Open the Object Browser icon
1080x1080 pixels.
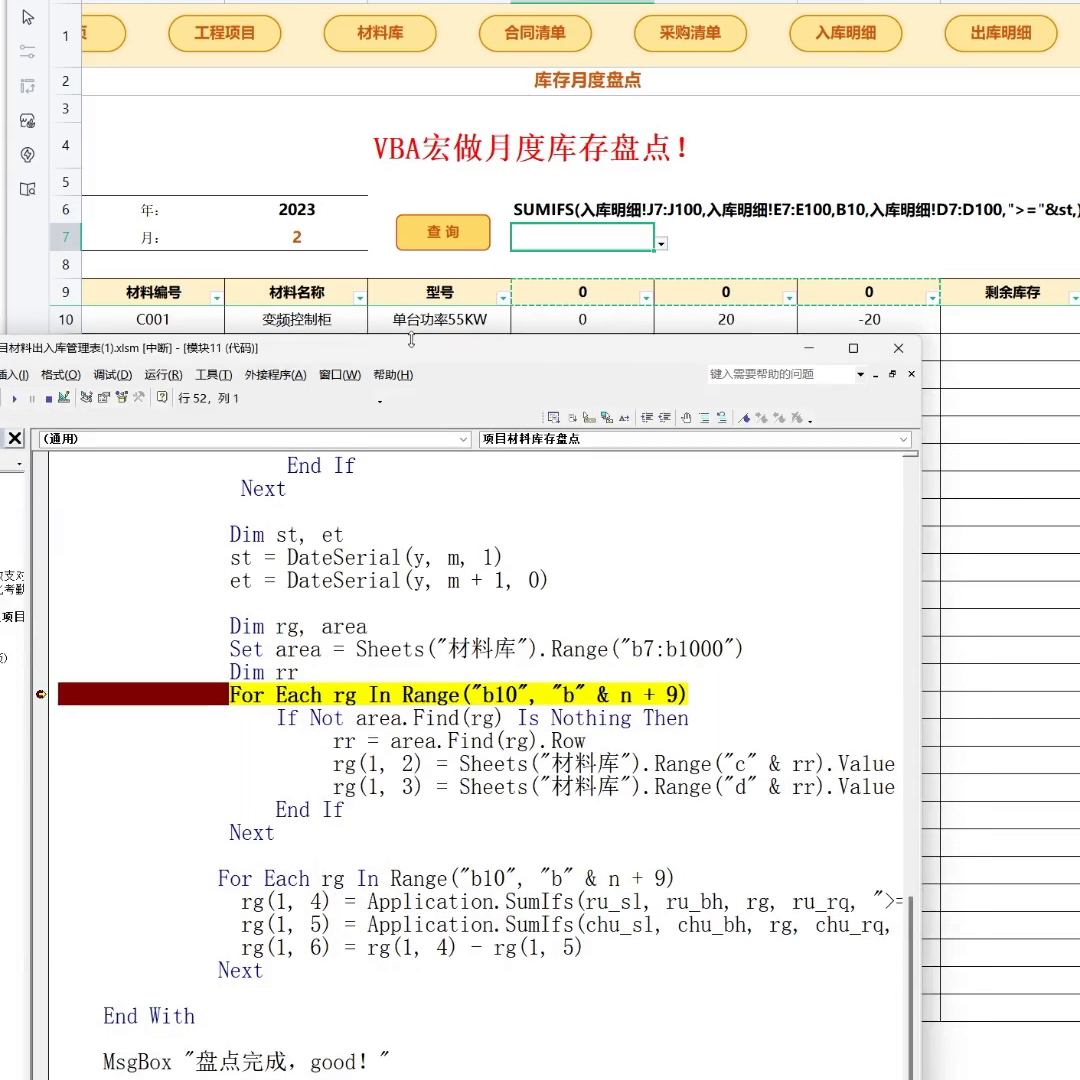tap(121, 397)
